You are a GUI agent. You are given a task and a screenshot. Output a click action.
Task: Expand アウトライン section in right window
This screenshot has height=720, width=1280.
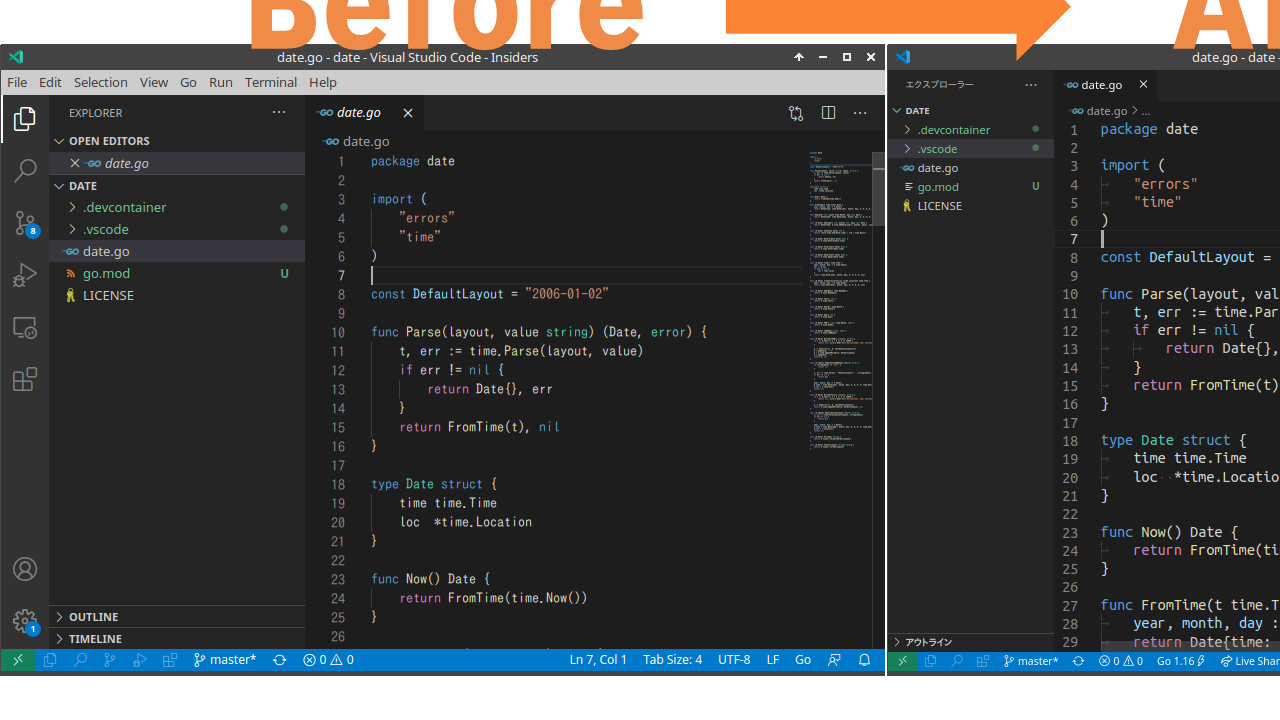(971, 642)
